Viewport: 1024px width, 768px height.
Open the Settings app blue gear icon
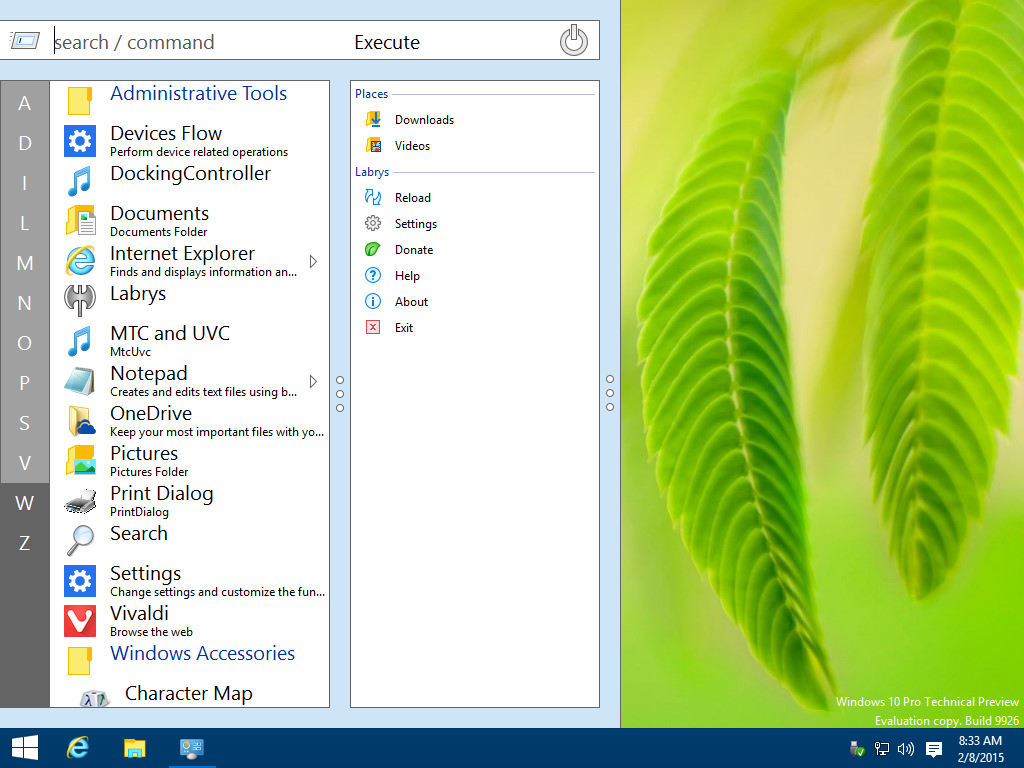point(80,581)
